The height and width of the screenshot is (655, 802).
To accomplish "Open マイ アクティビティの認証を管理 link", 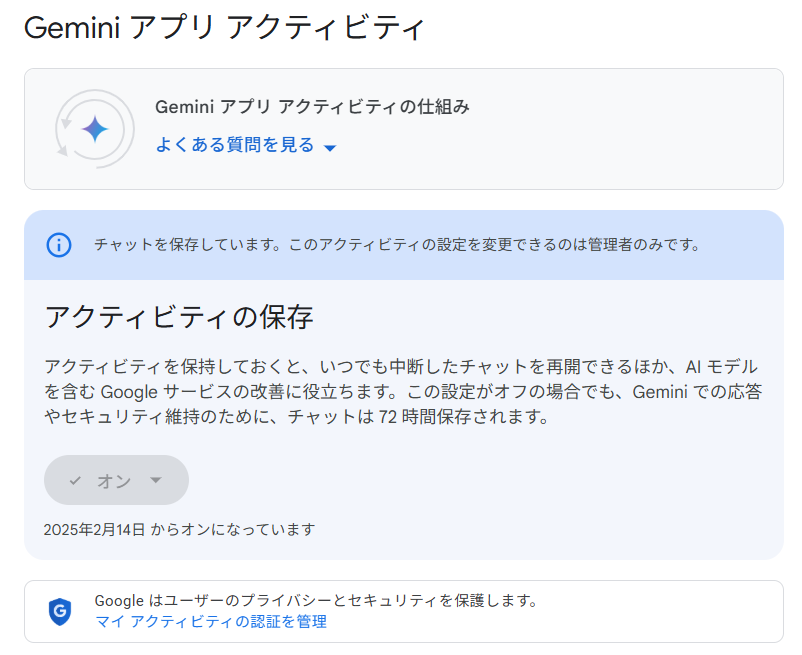I will point(210,622).
